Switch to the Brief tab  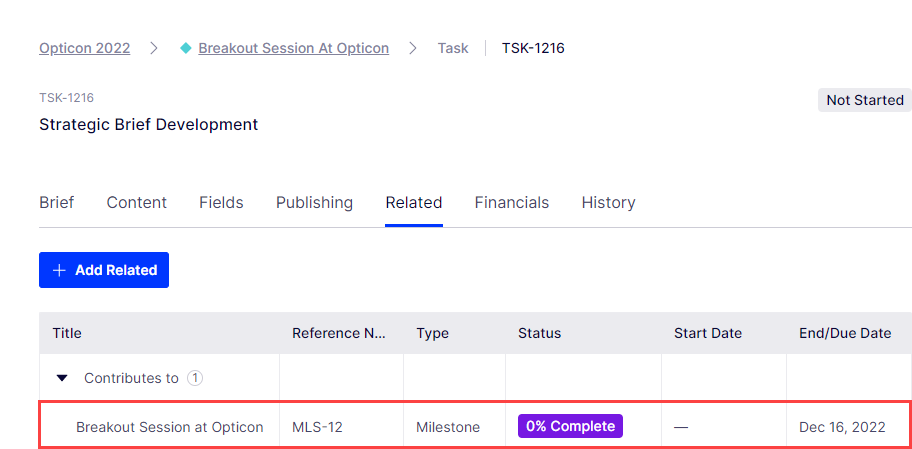[56, 202]
